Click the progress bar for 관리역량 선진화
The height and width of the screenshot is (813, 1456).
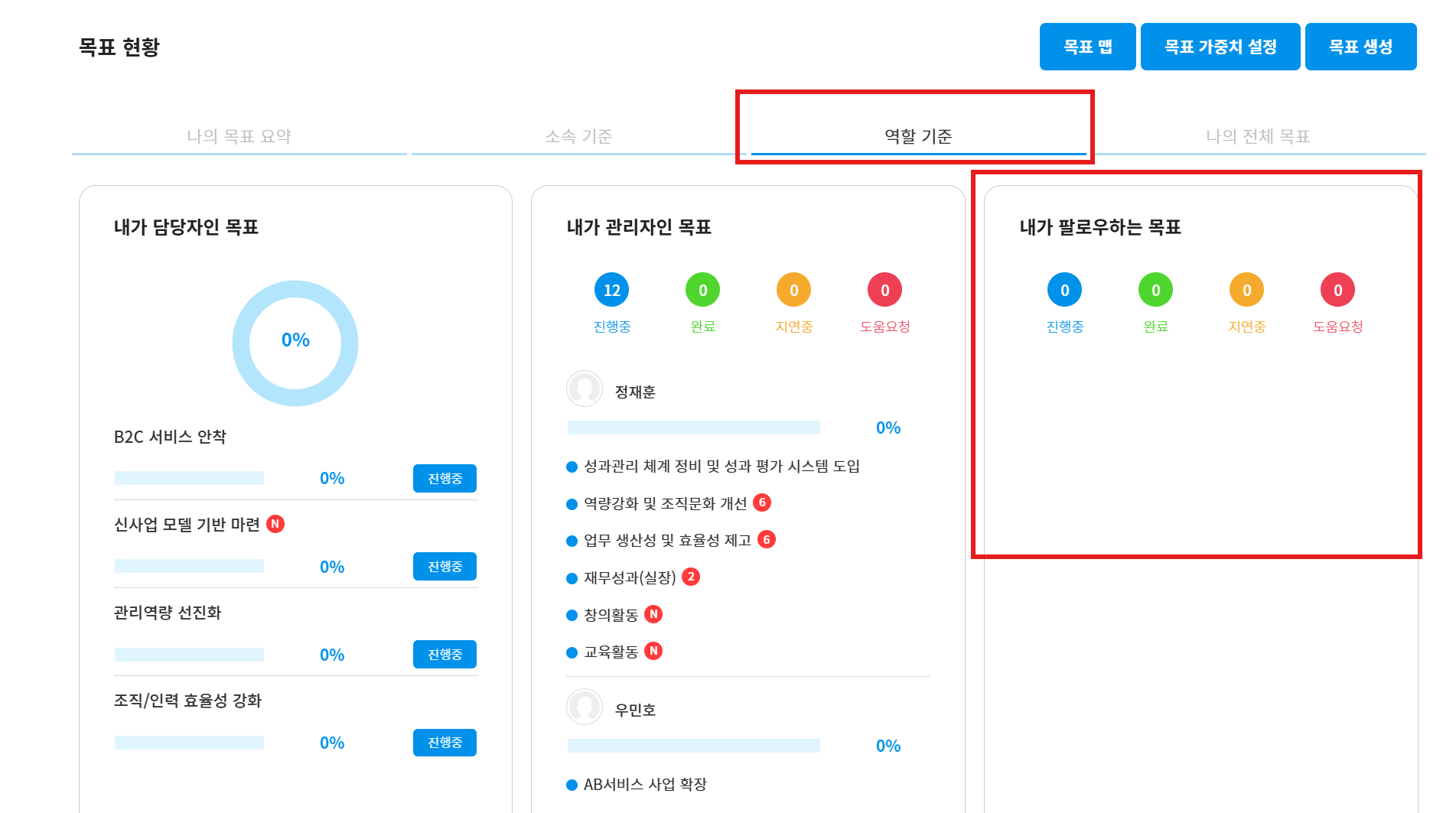[x=189, y=655]
